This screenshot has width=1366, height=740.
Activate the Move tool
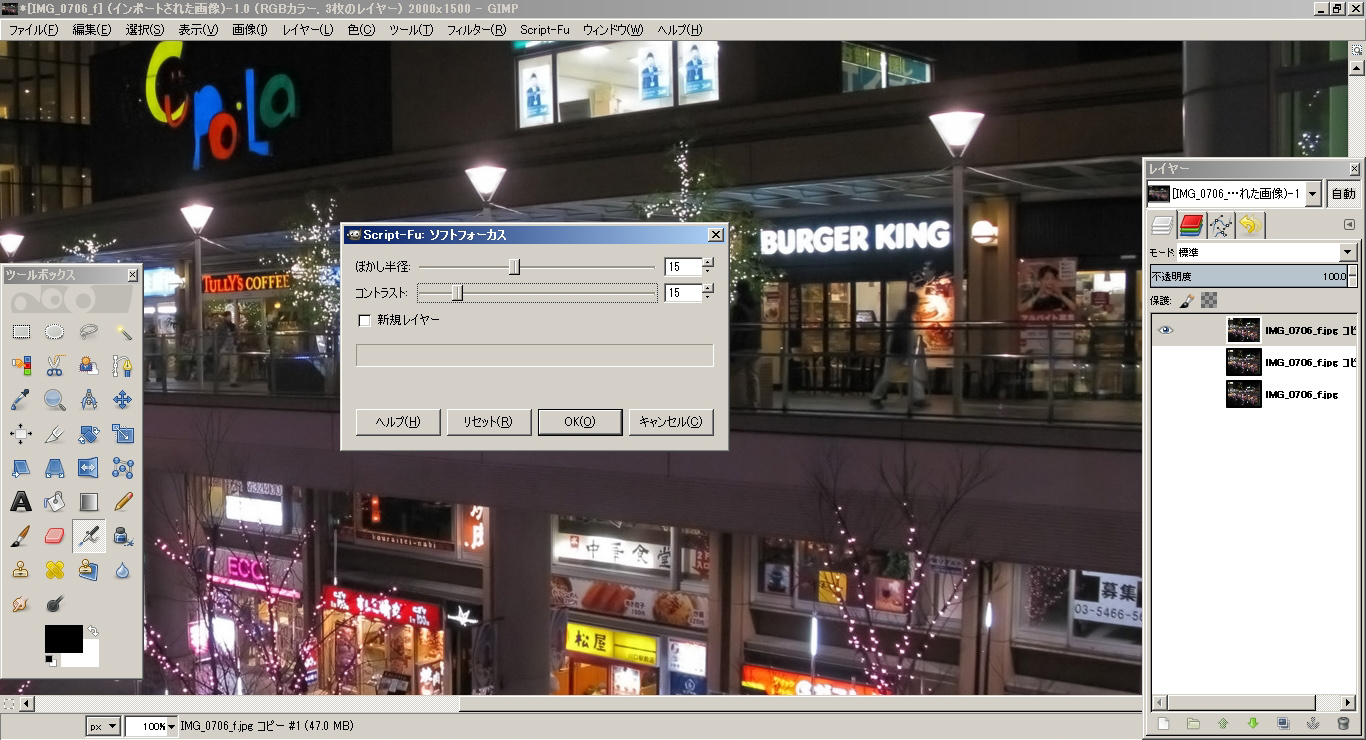click(x=123, y=400)
